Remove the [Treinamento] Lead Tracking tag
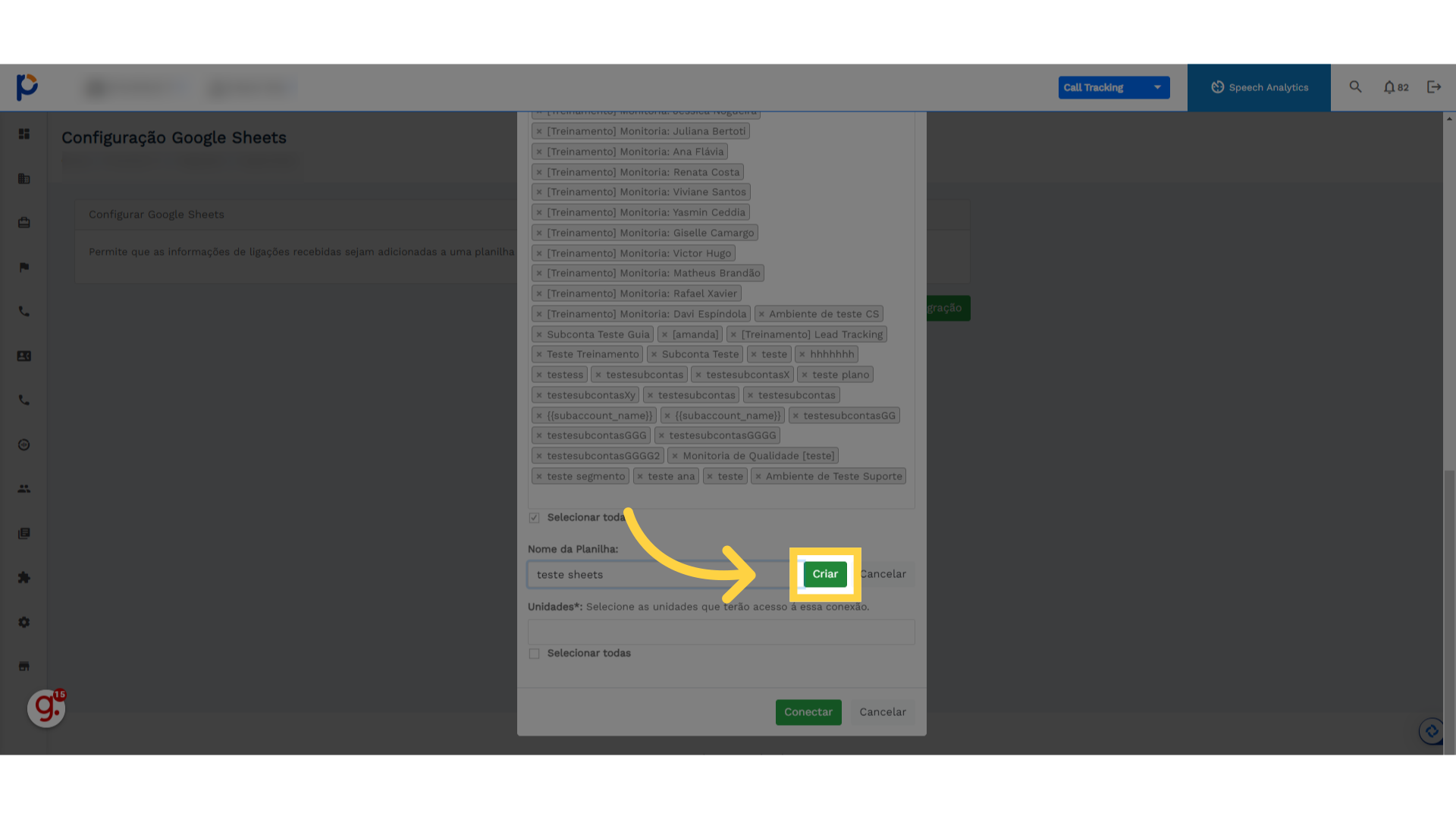 pyautogui.click(x=733, y=334)
